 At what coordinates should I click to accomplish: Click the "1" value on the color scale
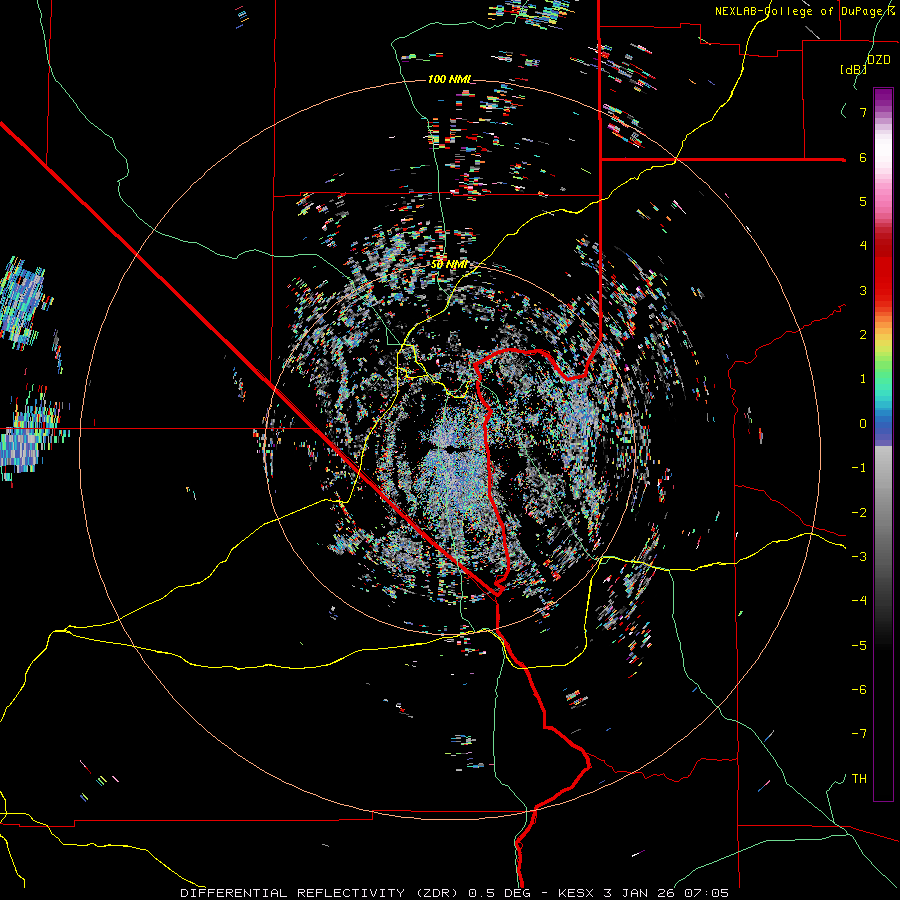[x=863, y=379]
